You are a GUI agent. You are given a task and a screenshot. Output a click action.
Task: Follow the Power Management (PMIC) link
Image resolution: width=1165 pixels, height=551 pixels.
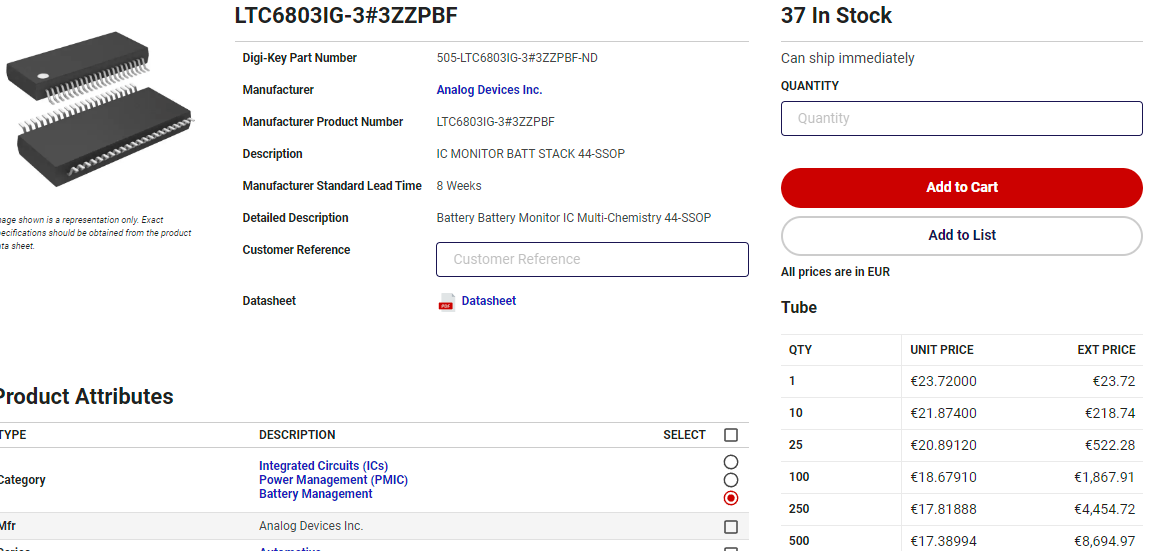pyautogui.click(x=333, y=480)
